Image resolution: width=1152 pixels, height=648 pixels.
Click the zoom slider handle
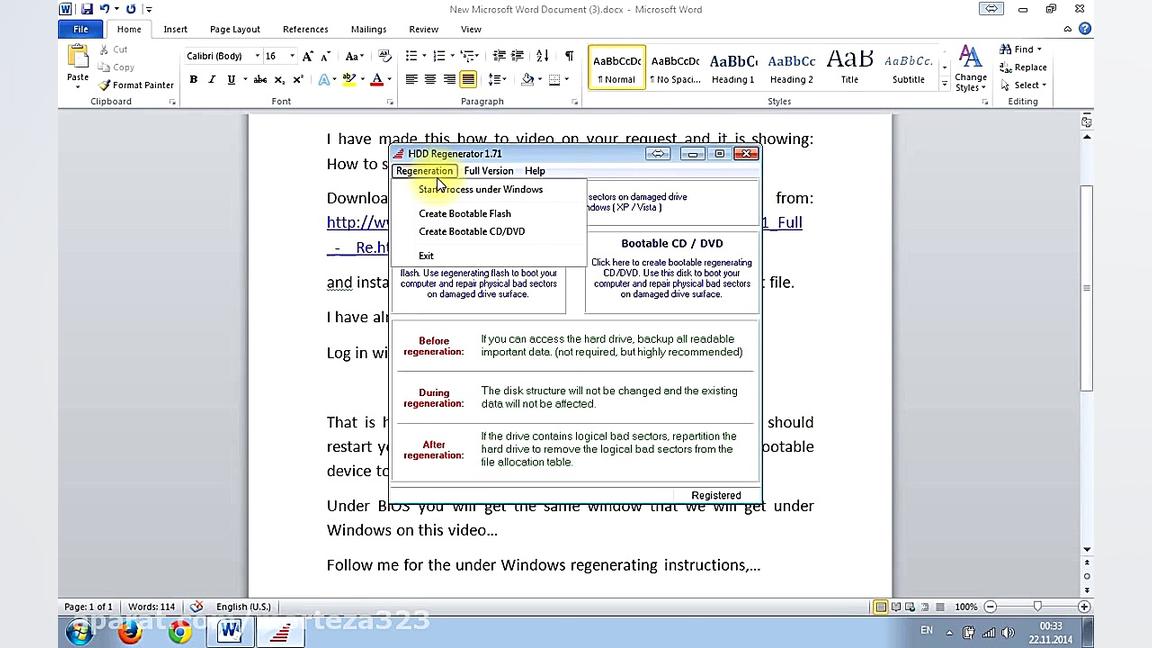(1037, 607)
